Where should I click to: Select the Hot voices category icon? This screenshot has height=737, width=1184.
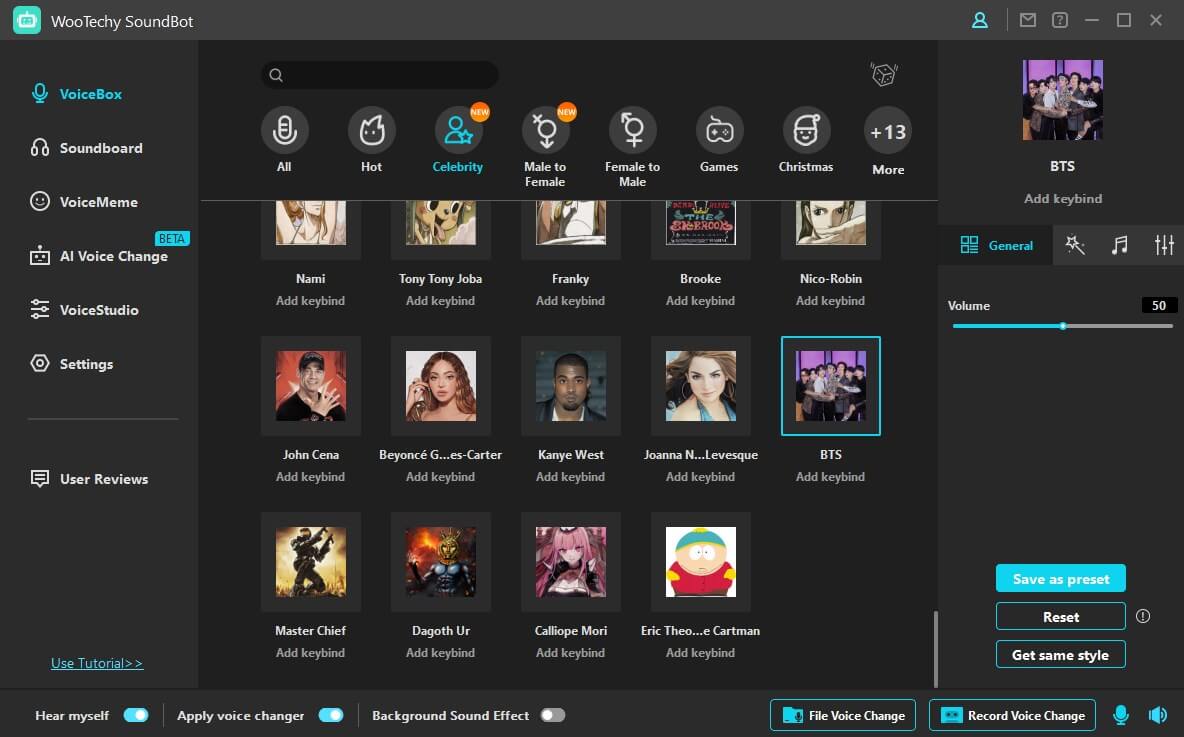tap(371, 131)
